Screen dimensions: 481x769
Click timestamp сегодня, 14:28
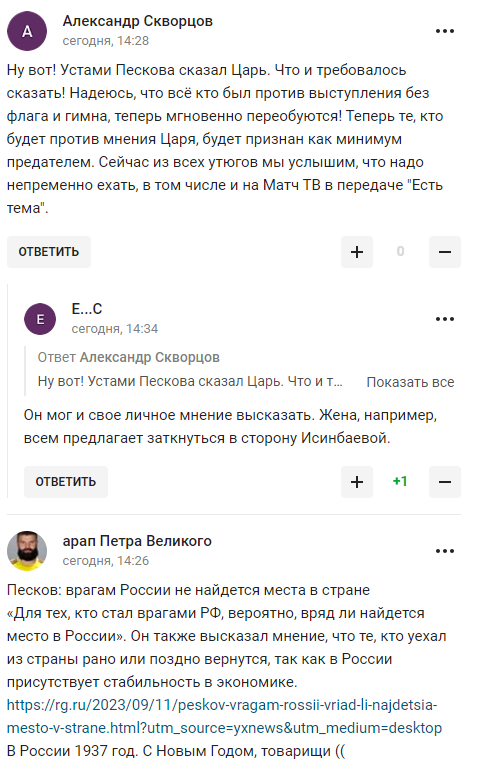pyautogui.click(x=105, y=41)
